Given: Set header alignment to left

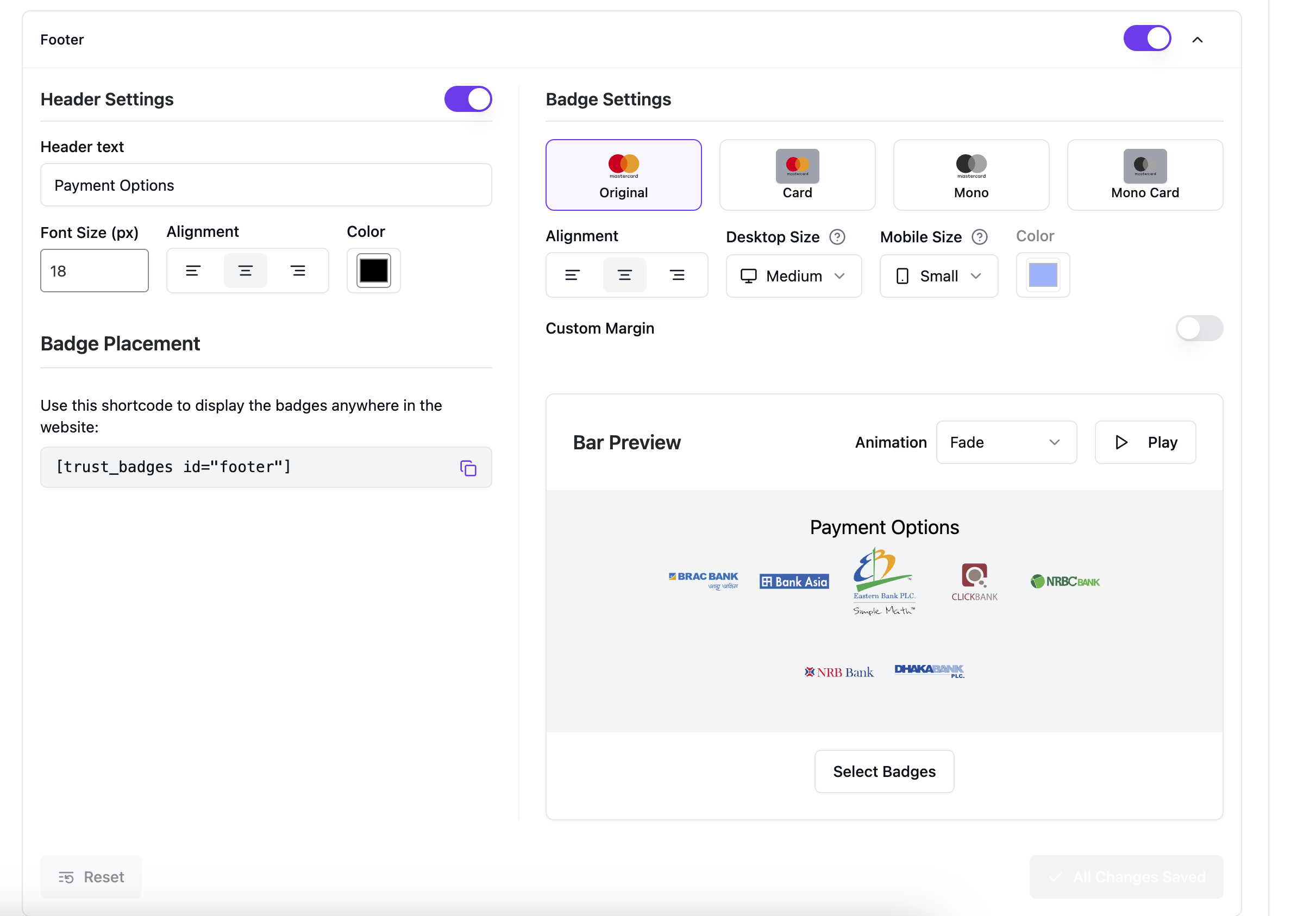Looking at the screenshot, I should click(x=193, y=271).
